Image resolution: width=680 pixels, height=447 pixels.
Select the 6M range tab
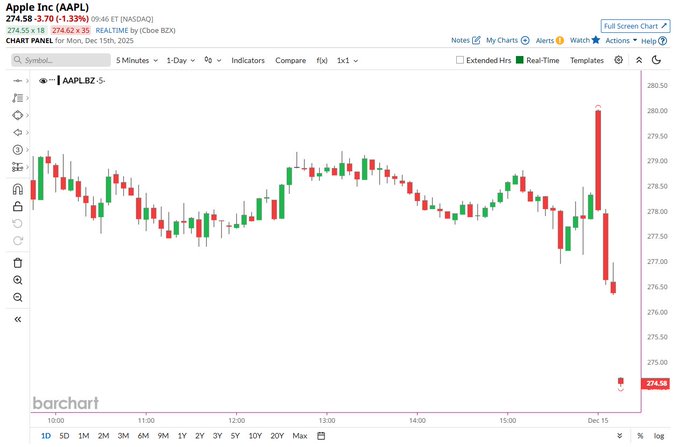[143, 436]
